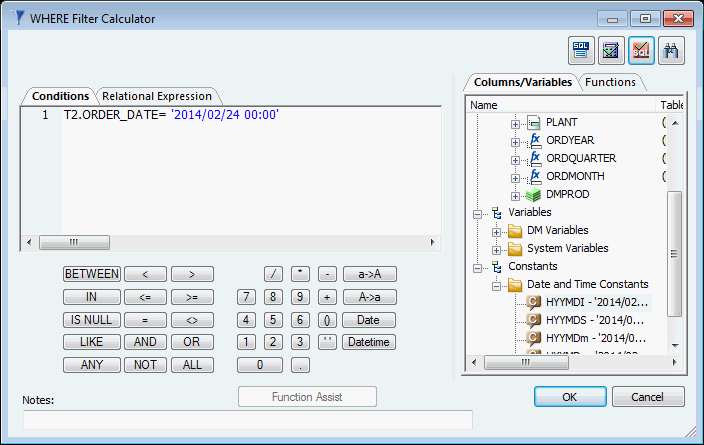Click the Datetime button
The height and width of the screenshot is (445, 704).
(369, 342)
